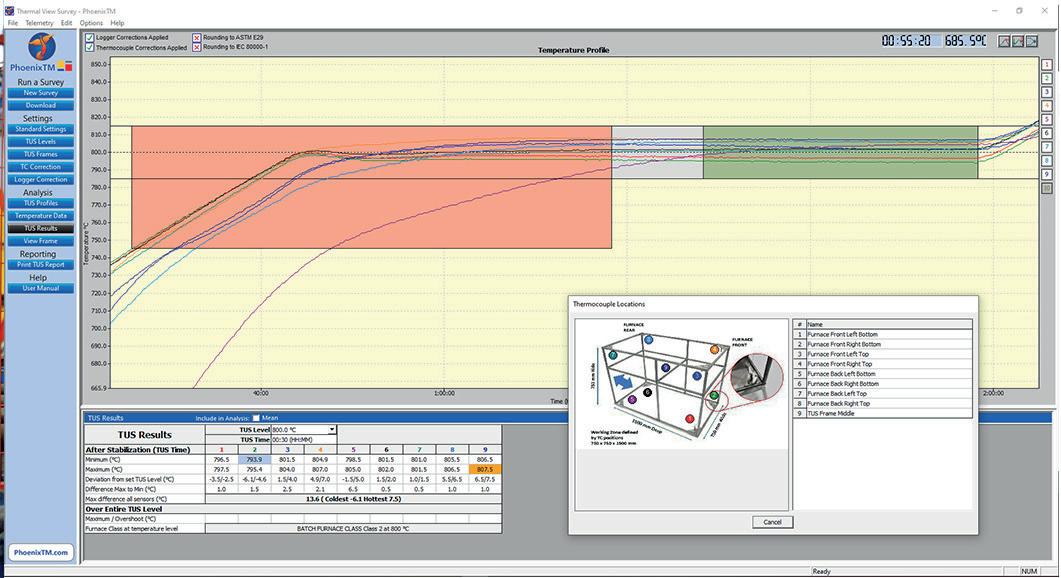Screen dimensions: 1061x578
Task: Toggle greyed trace 10 channel button beside graph
Action: coord(1047,188)
